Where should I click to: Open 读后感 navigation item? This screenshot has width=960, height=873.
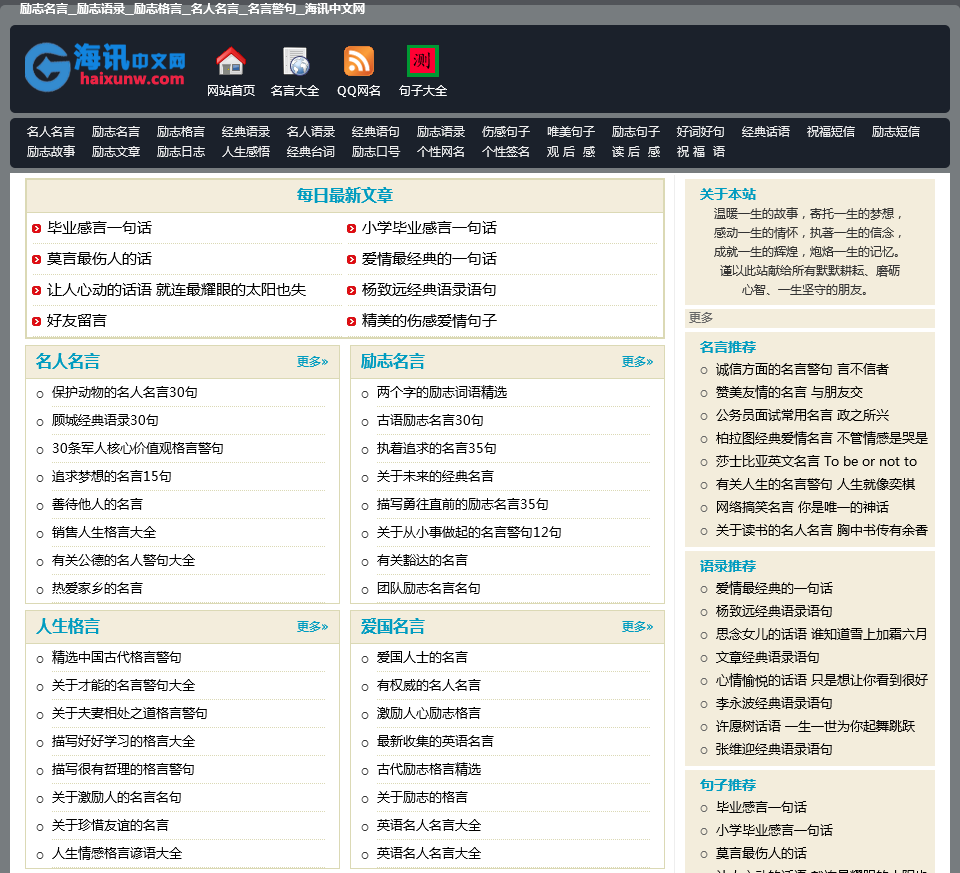click(636, 151)
